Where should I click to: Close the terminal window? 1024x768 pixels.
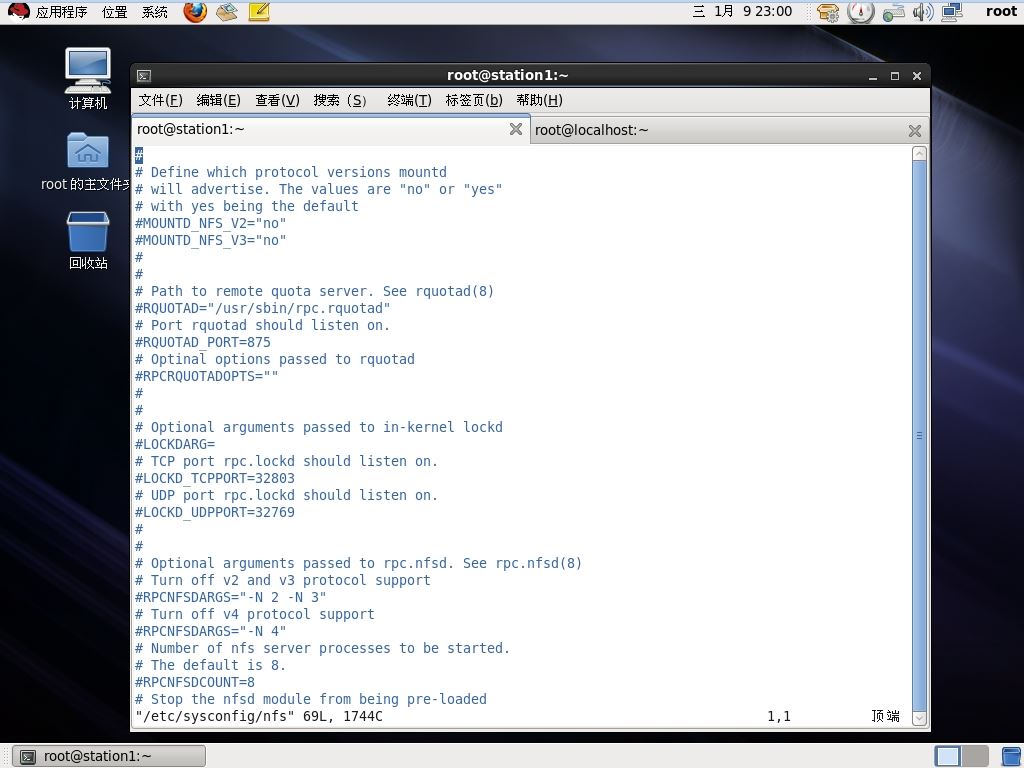[x=917, y=76]
